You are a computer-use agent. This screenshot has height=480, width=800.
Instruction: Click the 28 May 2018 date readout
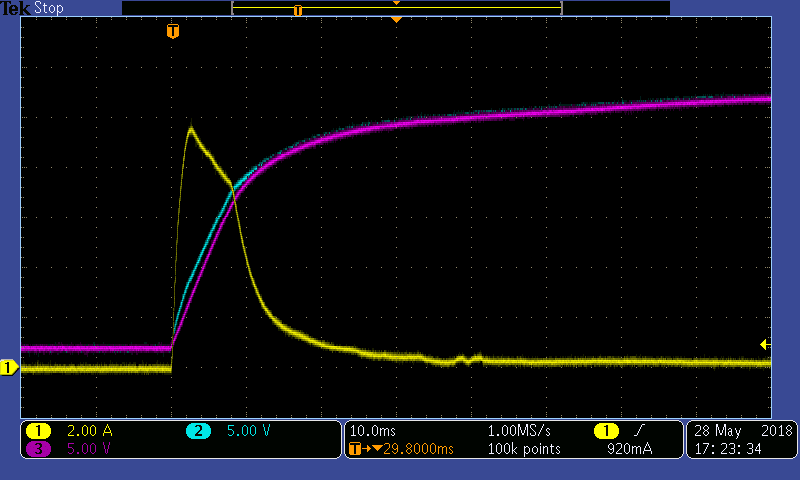(x=743, y=431)
